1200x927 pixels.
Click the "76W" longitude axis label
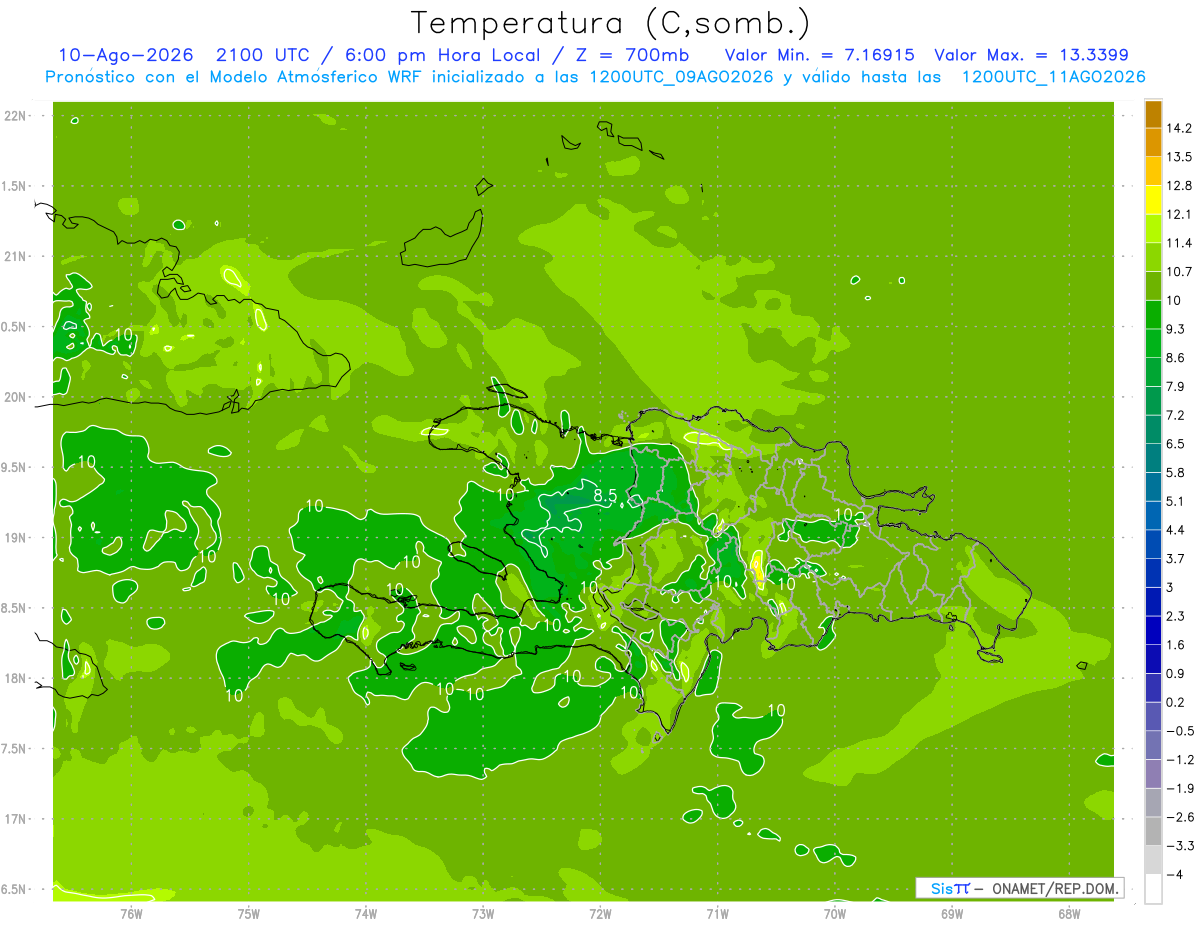131,914
